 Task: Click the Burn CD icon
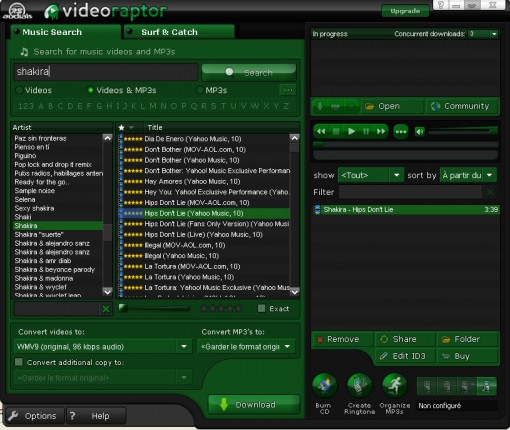(x=324, y=386)
